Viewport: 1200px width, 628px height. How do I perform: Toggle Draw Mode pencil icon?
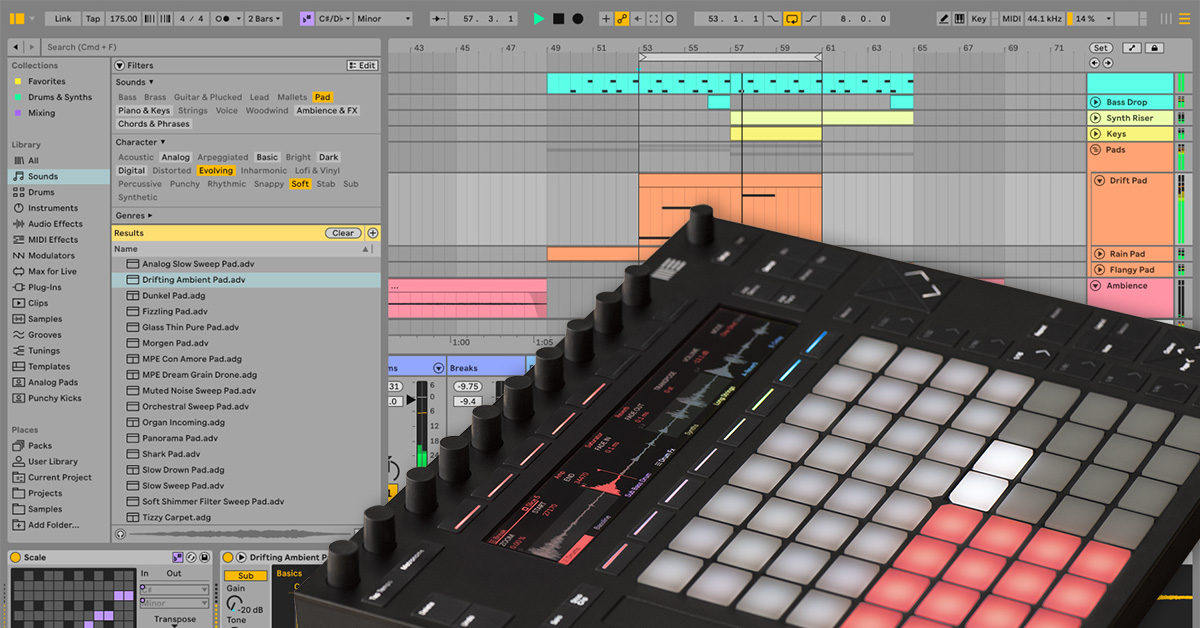coord(944,18)
